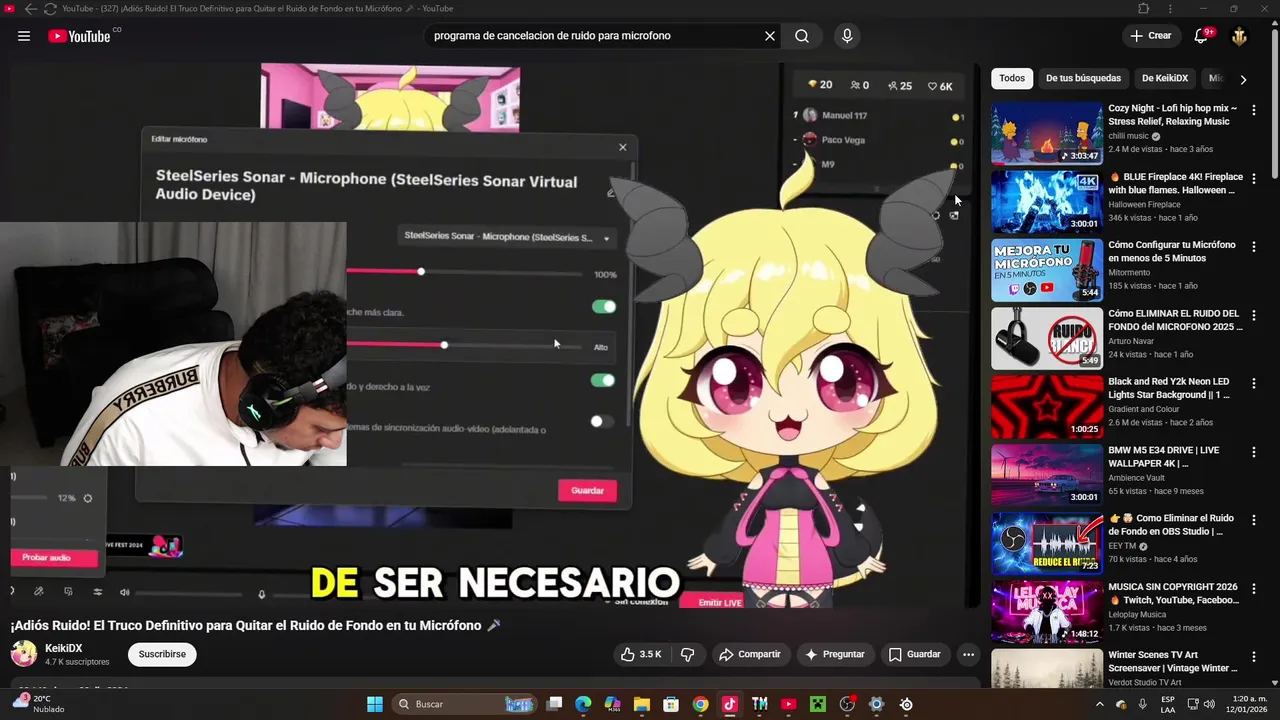This screenshot has width=1280, height=720.
Task: Go back with the browser arrow
Action: (30, 9)
